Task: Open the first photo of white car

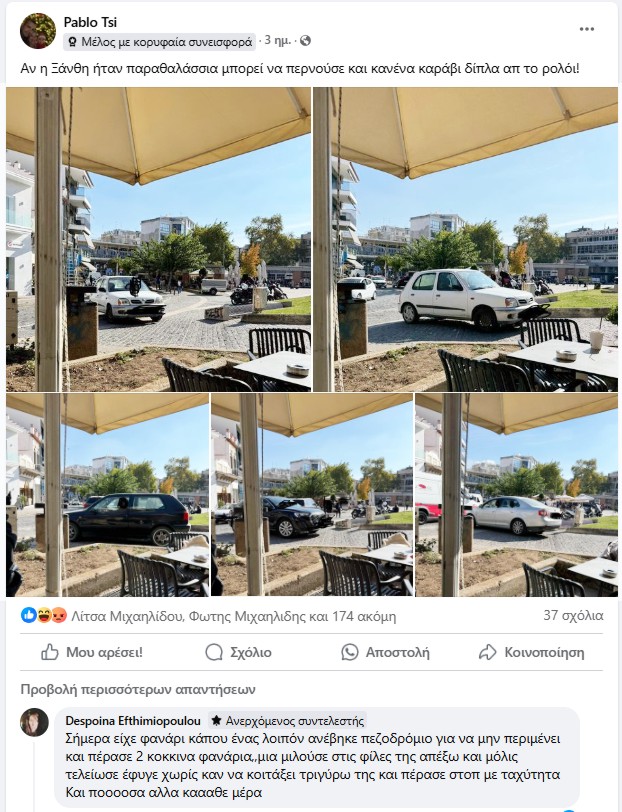Action: pos(158,239)
